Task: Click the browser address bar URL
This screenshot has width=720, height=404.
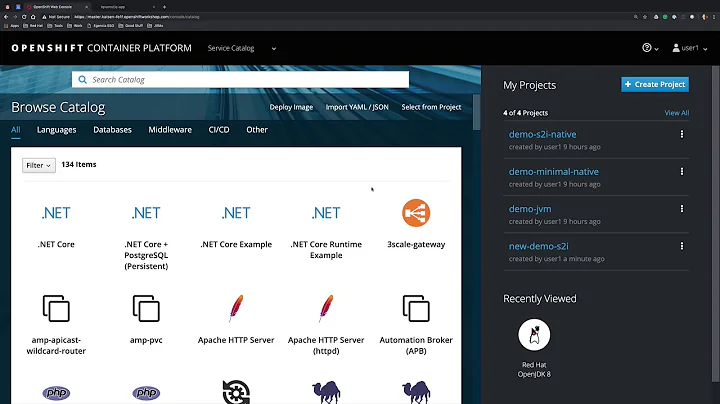Action: coord(137,17)
